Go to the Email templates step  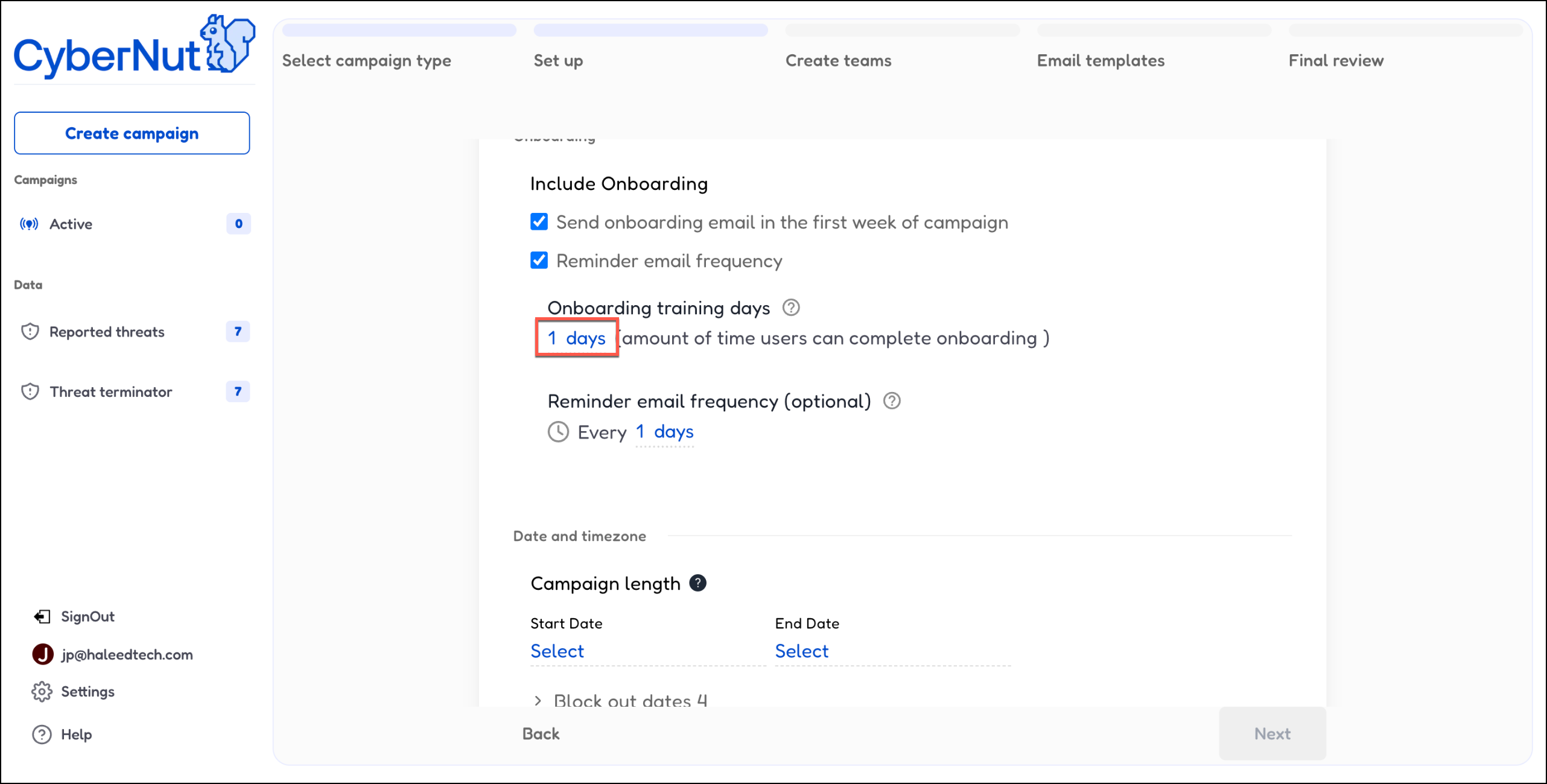point(1101,60)
